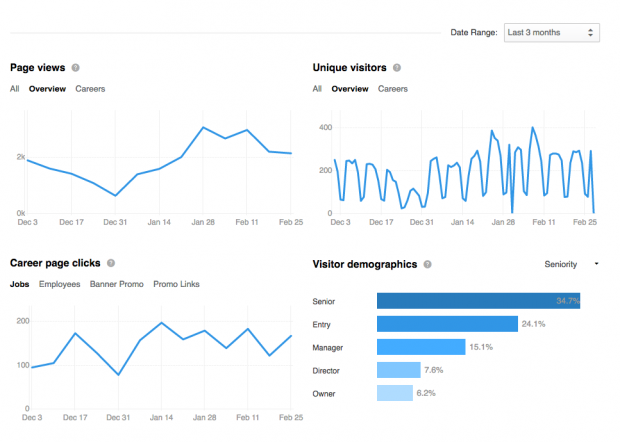
Task: Show Employees career page clicks
Action: tap(60, 284)
